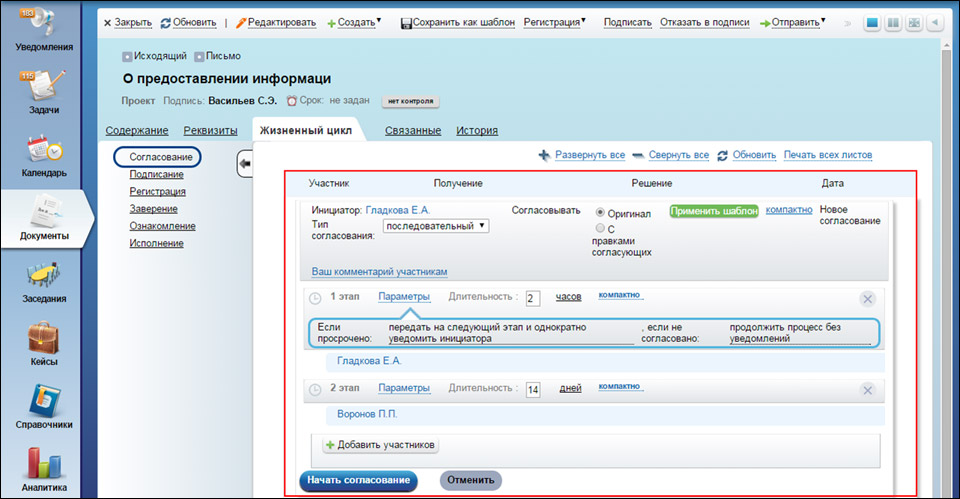Switch to Реквизиты tab

(x=211, y=130)
